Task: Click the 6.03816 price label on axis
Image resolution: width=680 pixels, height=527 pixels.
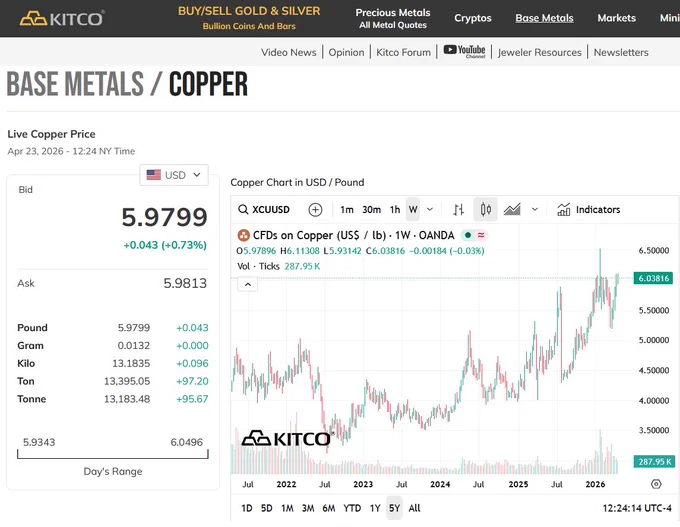Action: (653, 278)
